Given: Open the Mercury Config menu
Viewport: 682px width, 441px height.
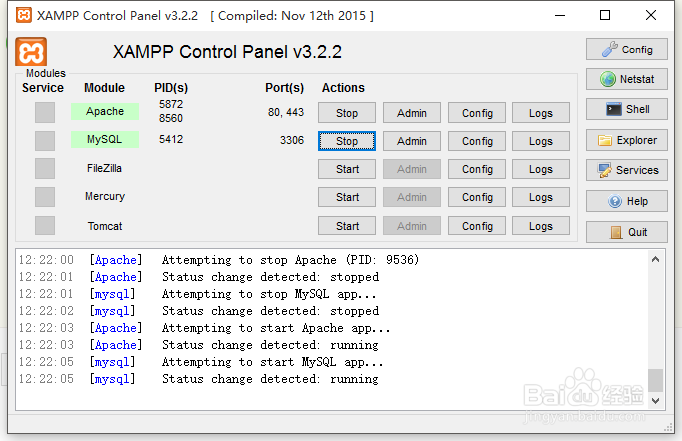Looking at the screenshot, I should 477,197.
